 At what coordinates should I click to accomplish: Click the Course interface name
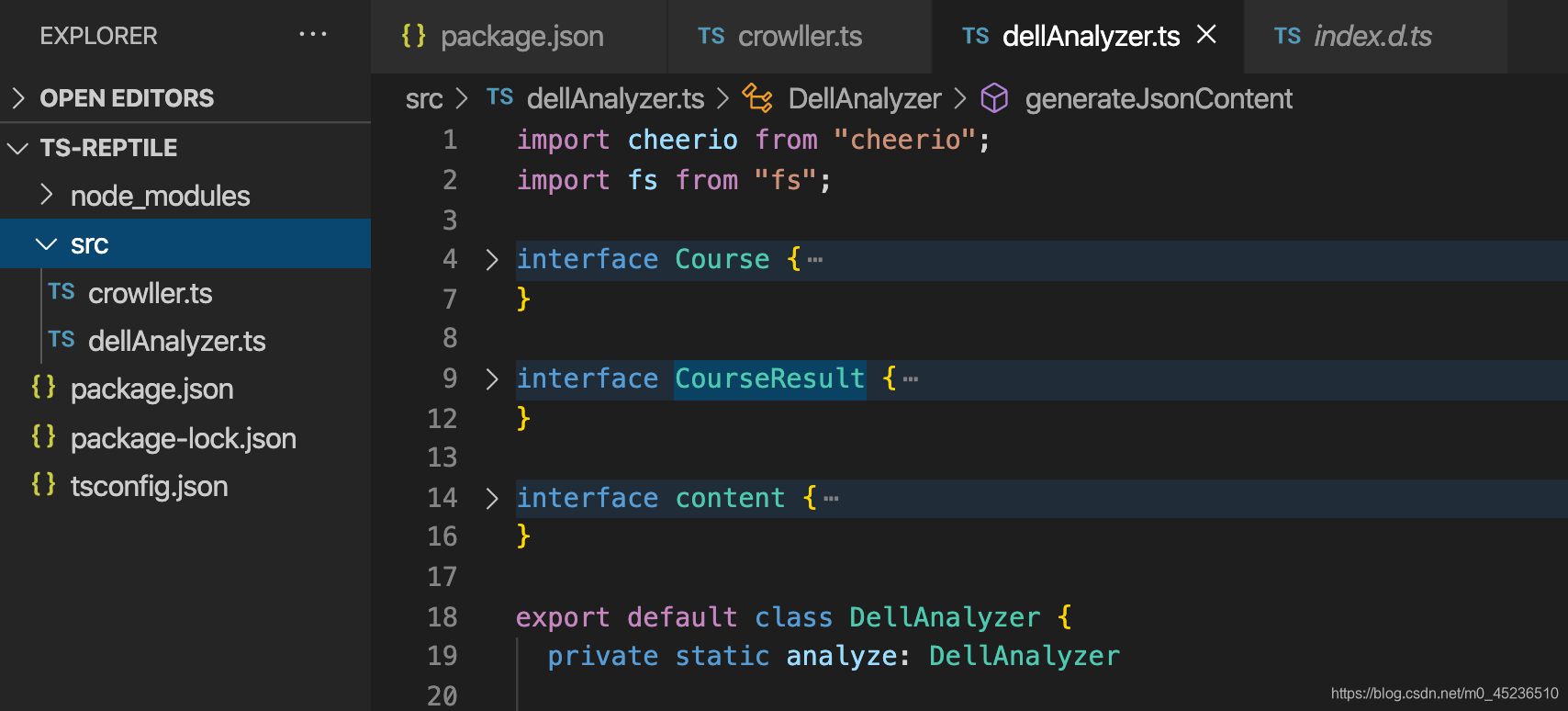coord(722,259)
